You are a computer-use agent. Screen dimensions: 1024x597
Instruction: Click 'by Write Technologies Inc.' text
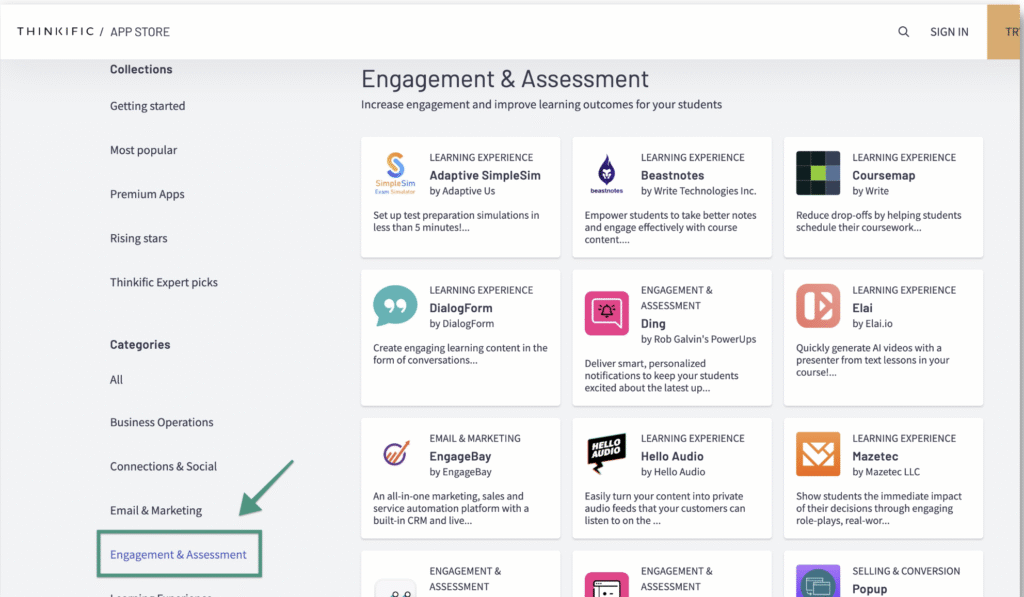coord(698,191)
